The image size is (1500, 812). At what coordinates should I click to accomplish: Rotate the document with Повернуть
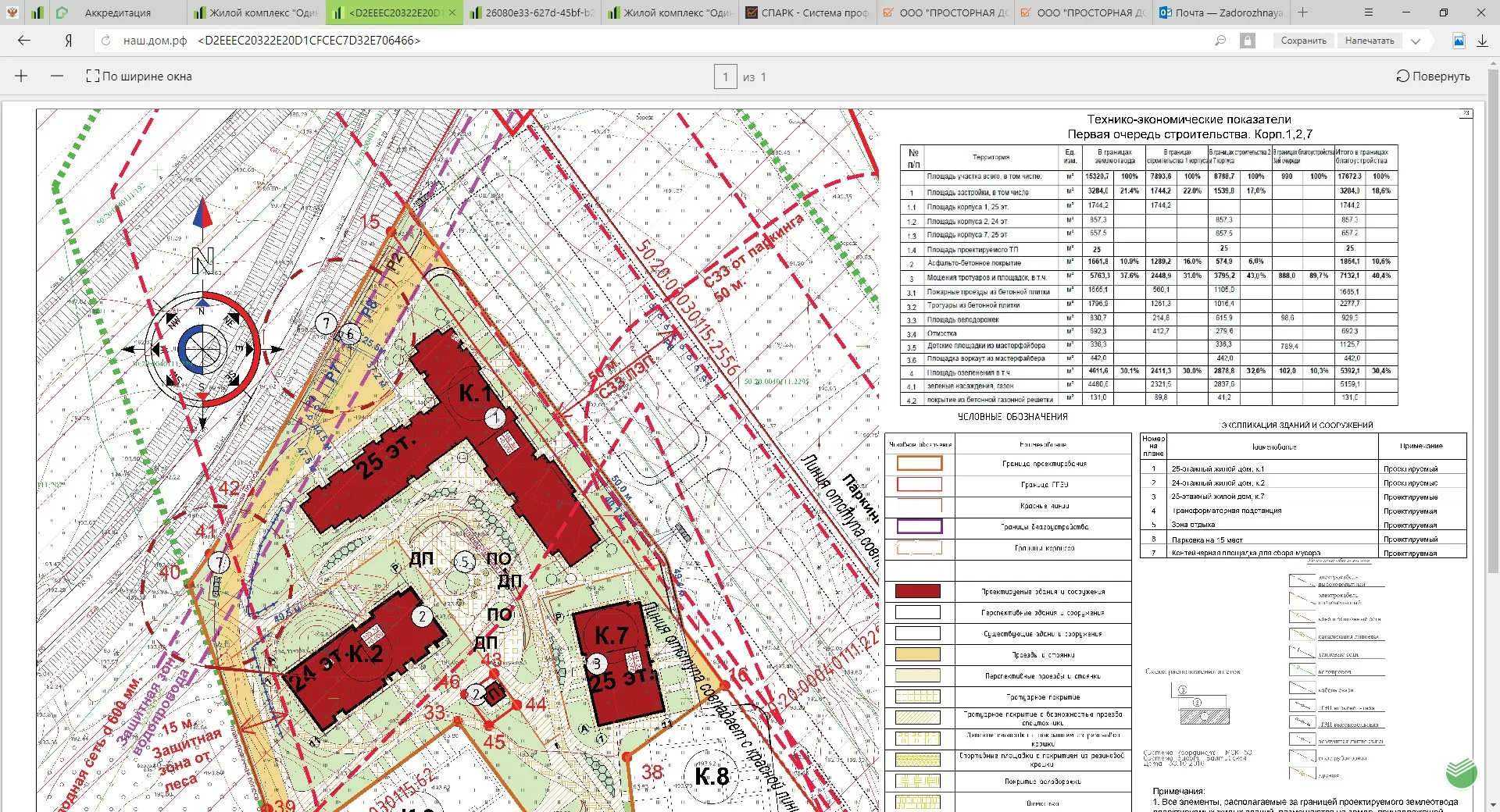click(x=1433, y=76)
